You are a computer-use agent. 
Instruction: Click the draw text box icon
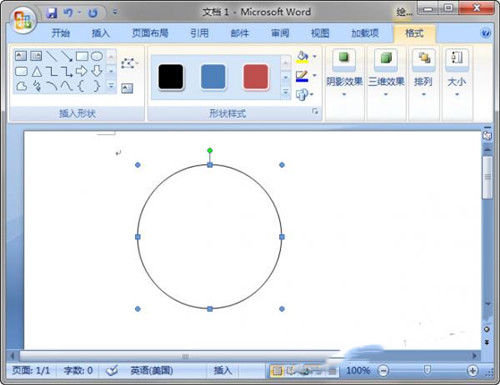127,88
